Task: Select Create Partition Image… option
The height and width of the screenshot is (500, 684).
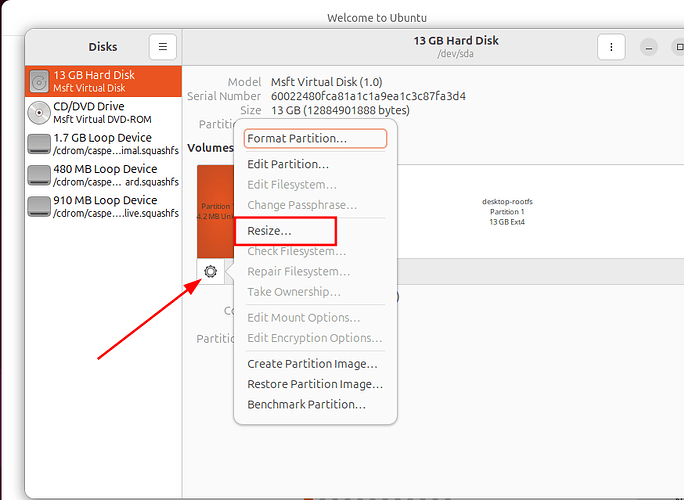Action: (312, 364)
